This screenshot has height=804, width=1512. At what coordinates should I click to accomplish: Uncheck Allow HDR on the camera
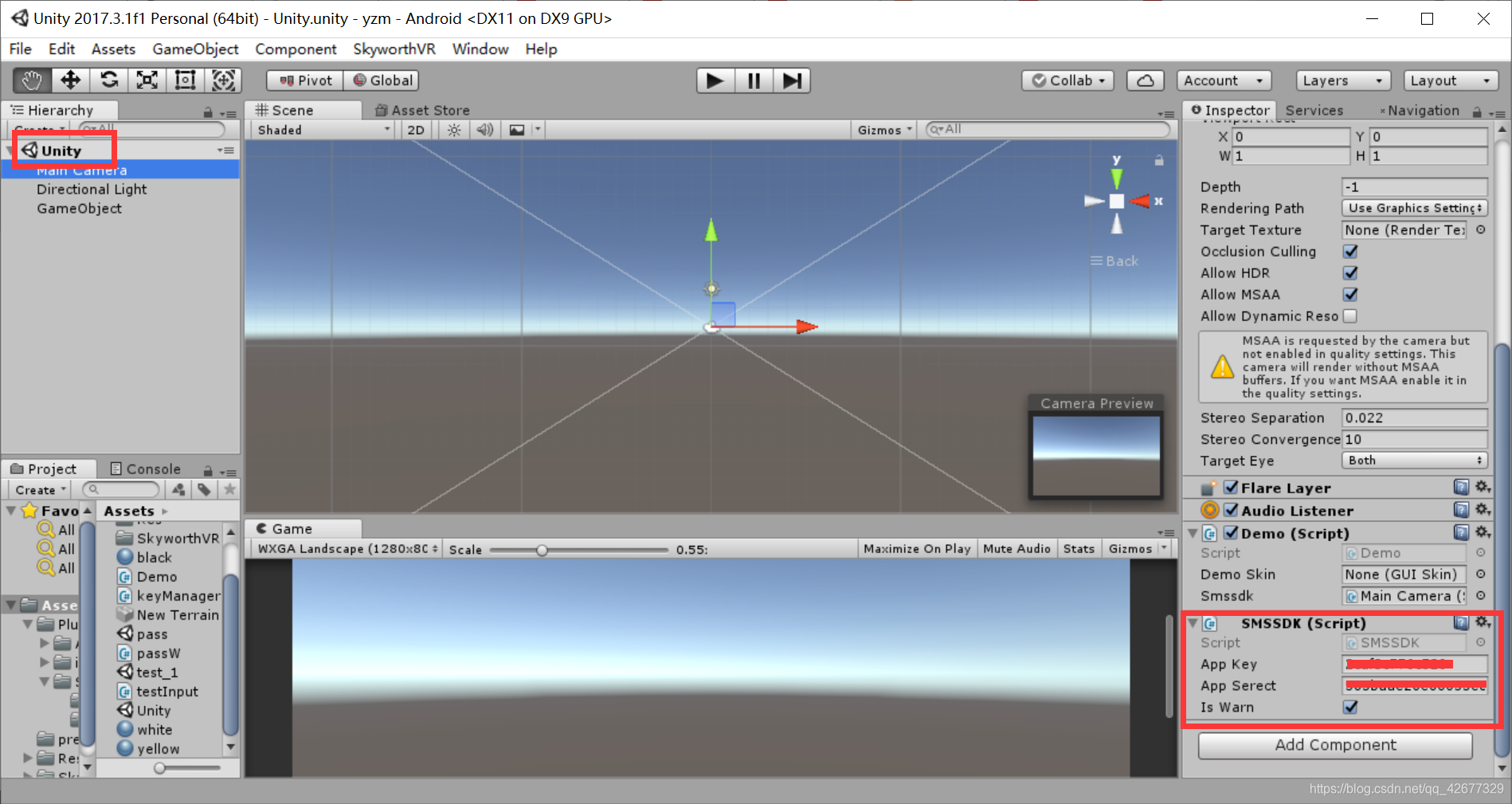(1350, 273)
